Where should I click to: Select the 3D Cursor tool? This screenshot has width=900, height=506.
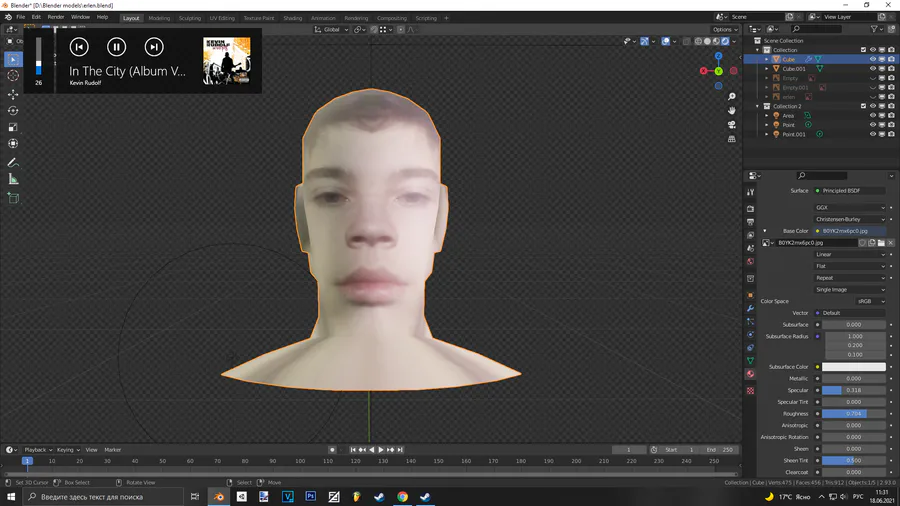coord(13,76)
